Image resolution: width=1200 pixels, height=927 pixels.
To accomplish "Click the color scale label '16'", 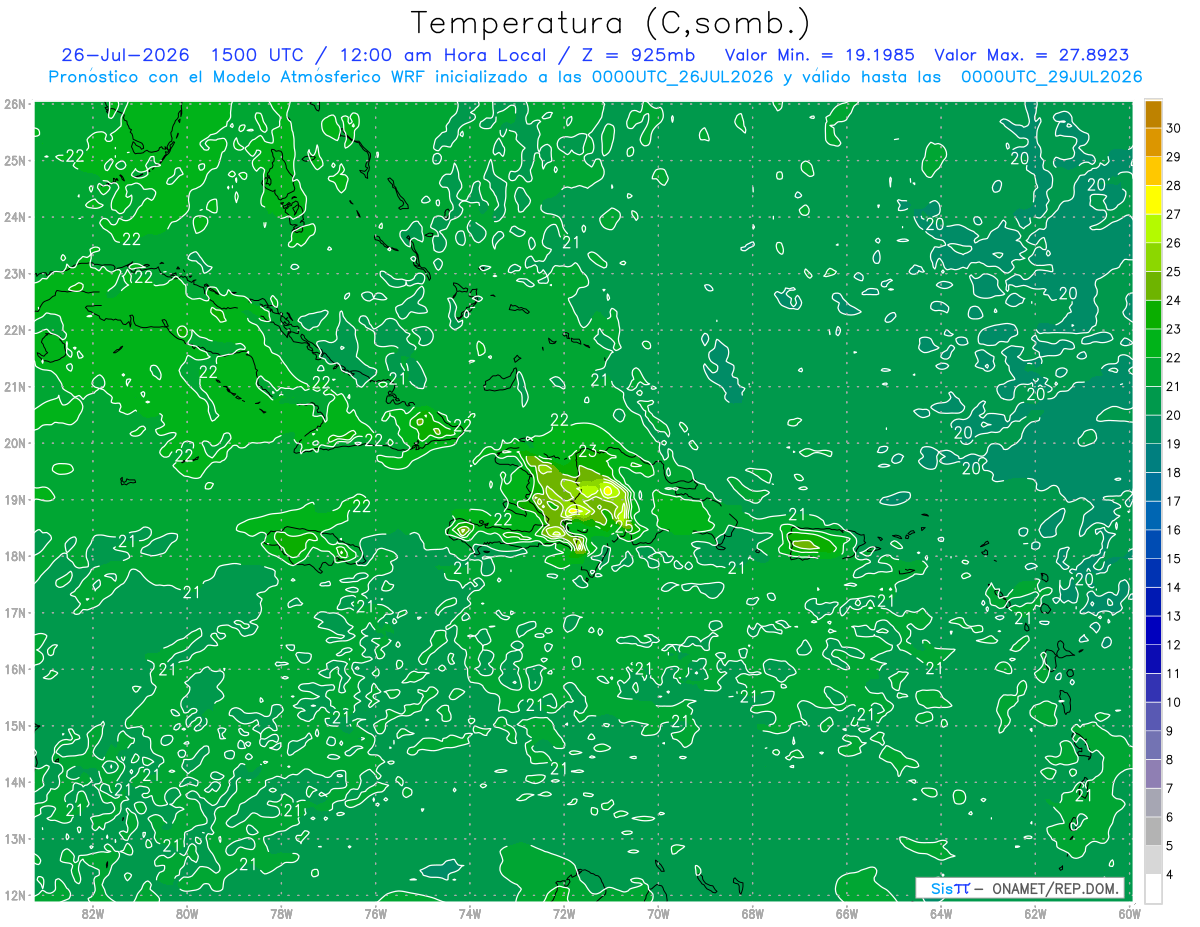I will coord(1174,530).
